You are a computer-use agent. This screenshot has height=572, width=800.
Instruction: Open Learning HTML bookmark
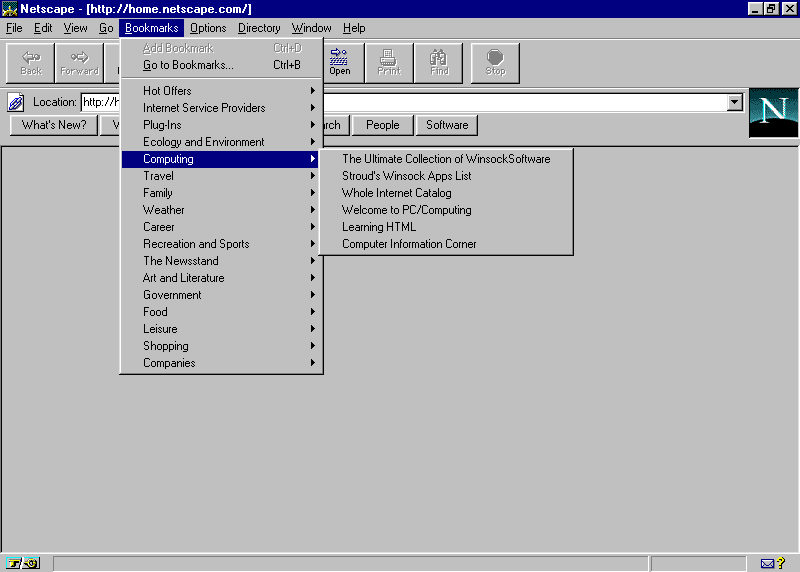446,227
